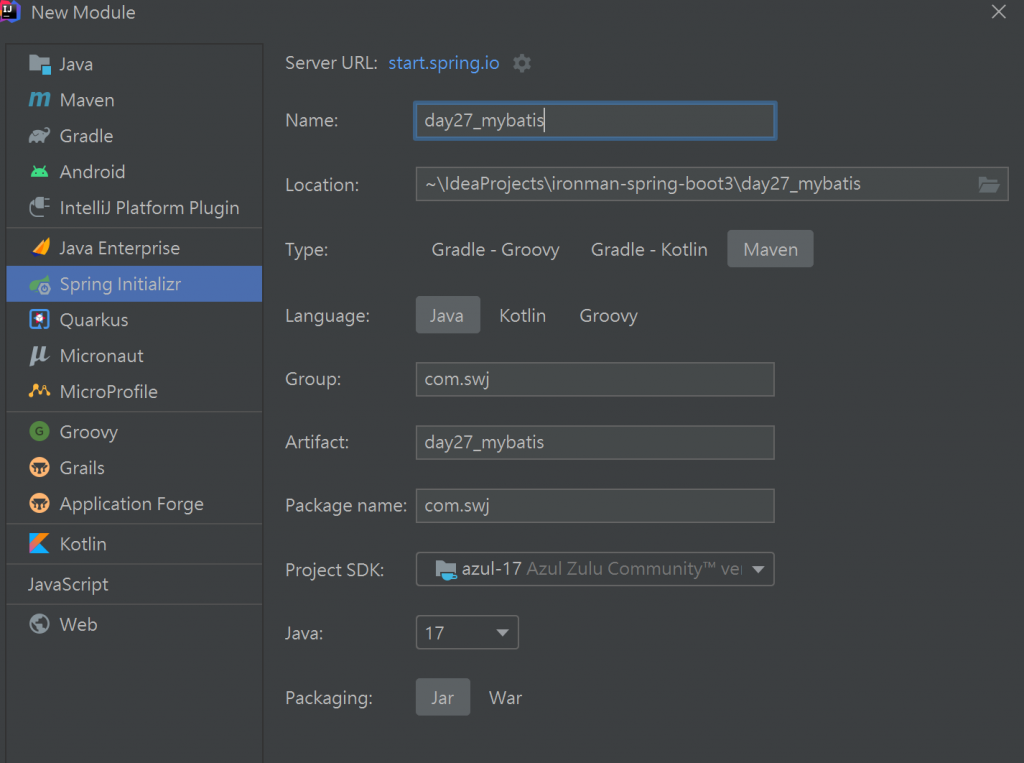
Task: Choose War packaging
Action: [x=505, y=698]
